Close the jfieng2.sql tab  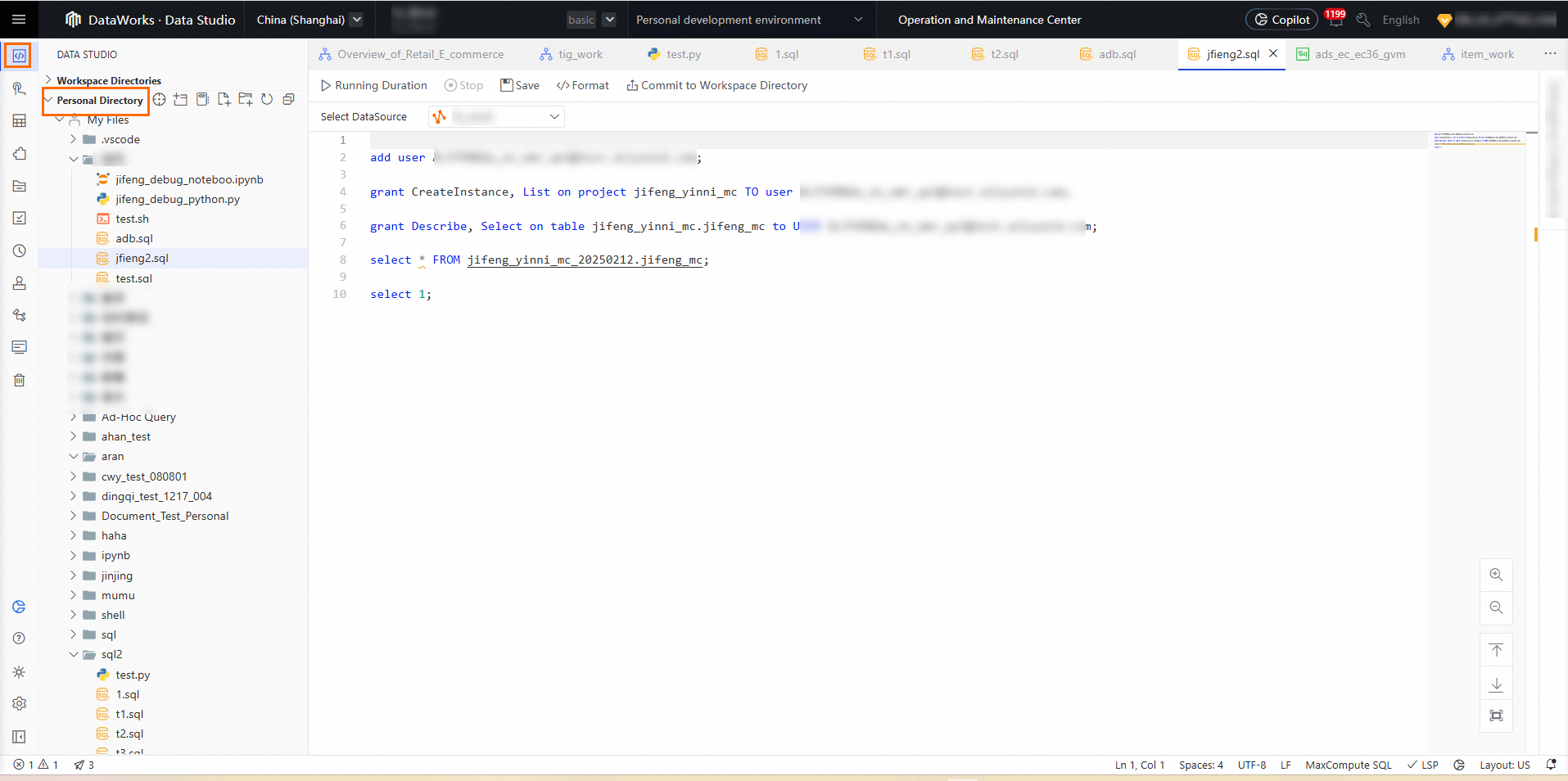1273,54
